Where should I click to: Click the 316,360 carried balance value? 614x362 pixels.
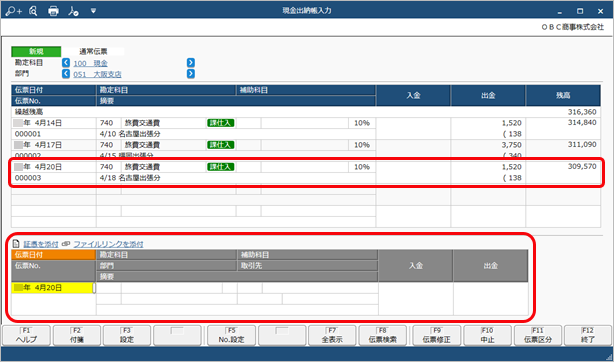582,112
